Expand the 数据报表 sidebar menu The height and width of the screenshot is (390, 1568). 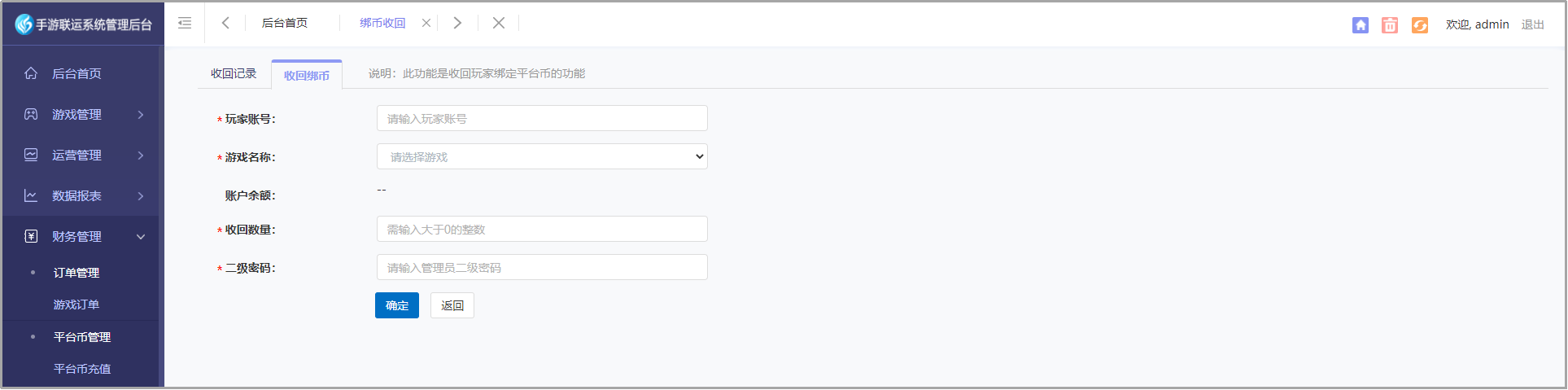82,195
